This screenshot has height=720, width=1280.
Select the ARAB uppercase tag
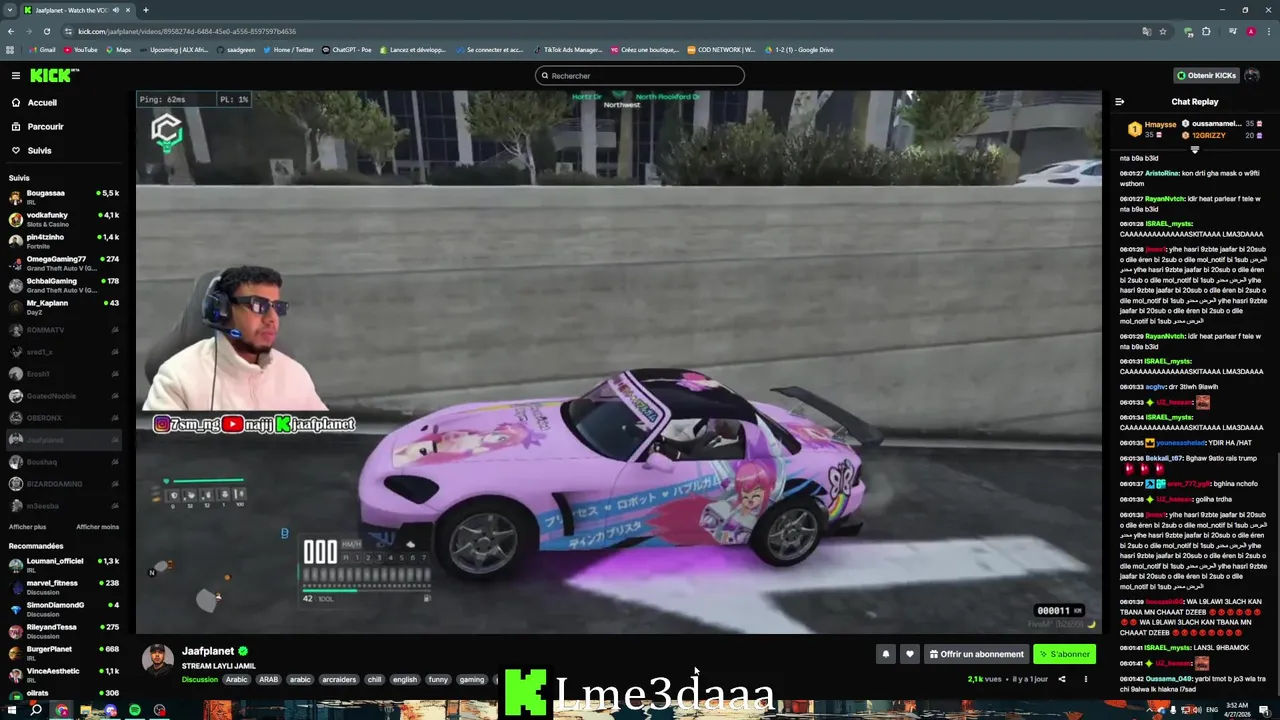pyautogui.click(x=269, y=680)
